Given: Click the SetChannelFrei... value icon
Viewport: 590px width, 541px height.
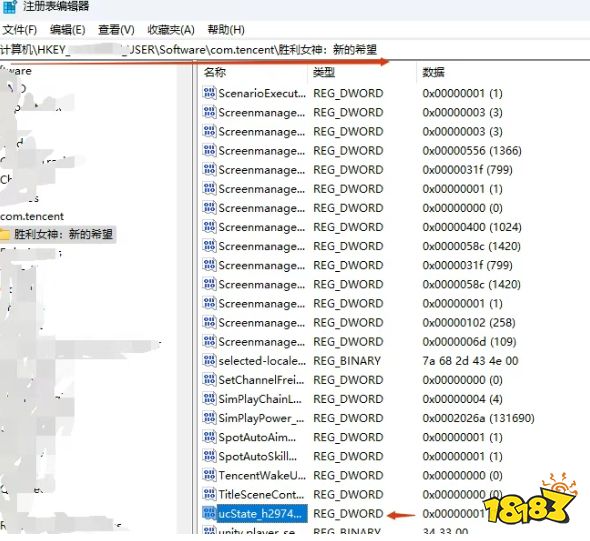Looking at the screenshot, I should (209, 379).
